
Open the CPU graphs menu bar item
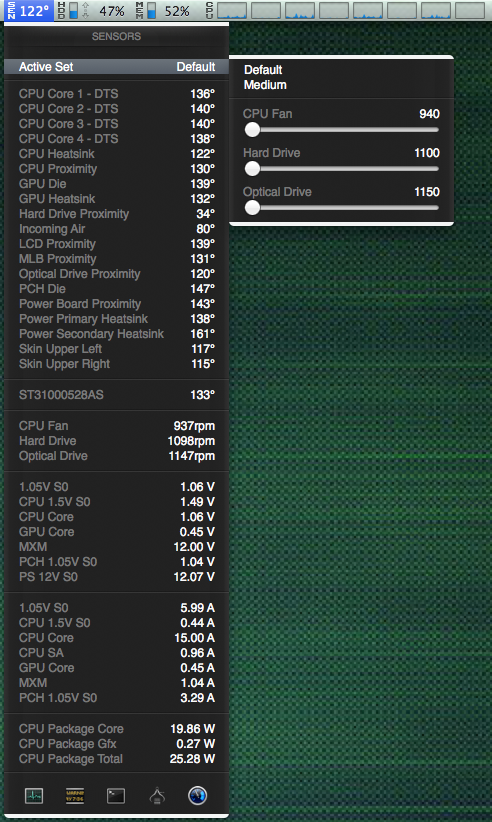pos(346,10)
